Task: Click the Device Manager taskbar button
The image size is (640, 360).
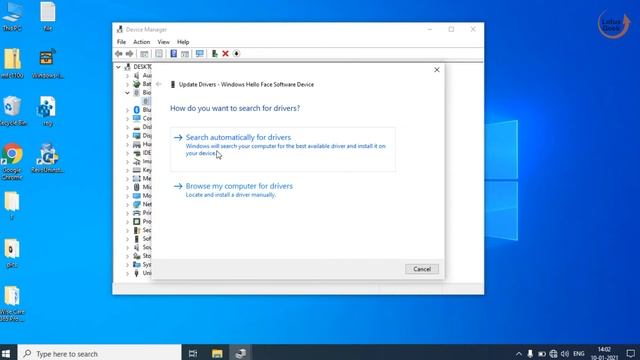Action: coord(241,353)
